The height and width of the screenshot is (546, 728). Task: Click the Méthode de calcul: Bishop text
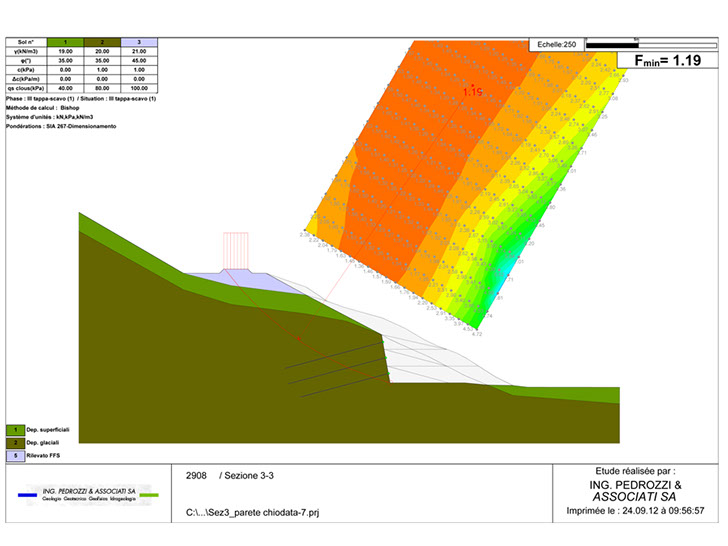coord(47,109)
